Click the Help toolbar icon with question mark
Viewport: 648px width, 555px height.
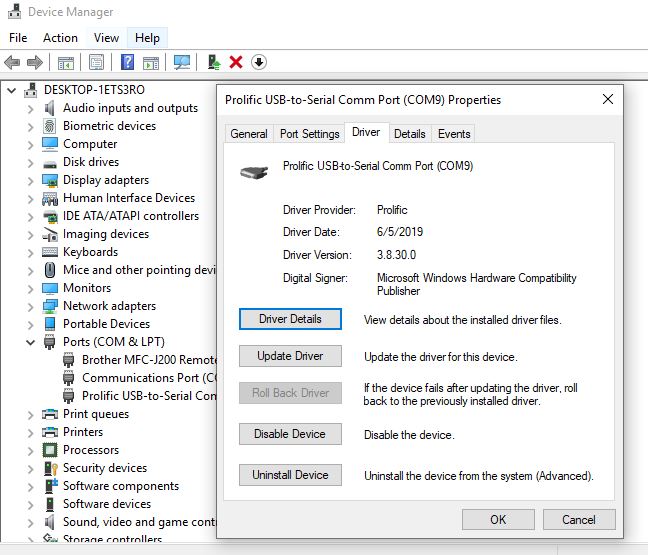click(x=127, y=62)
